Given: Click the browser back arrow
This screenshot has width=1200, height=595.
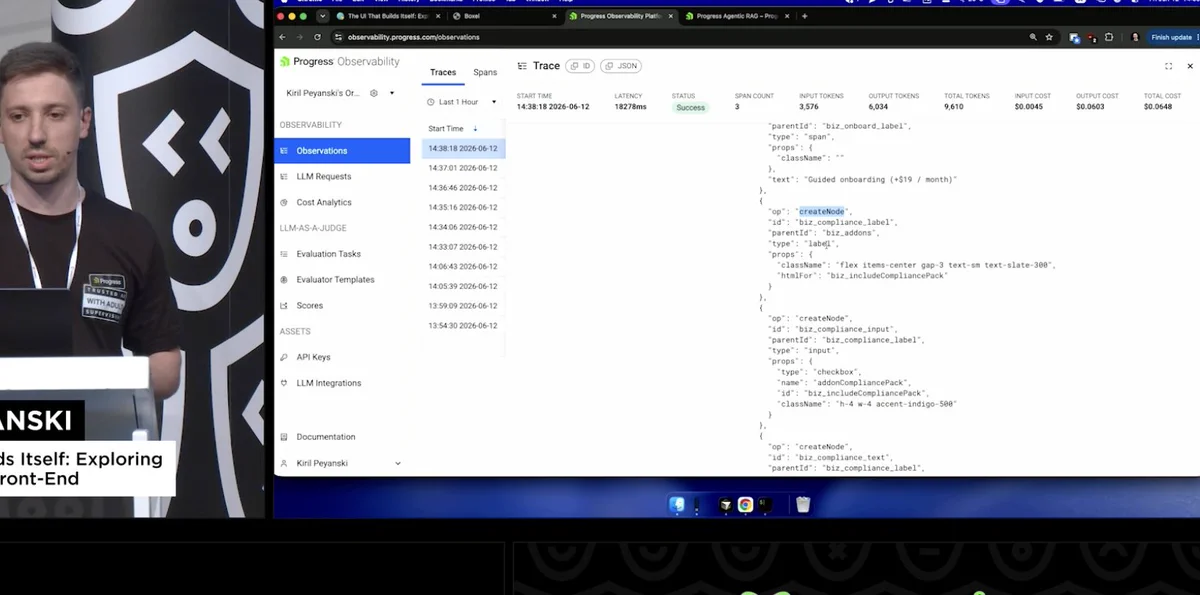Looking at the screenshot, I should (x=284, y=37).
